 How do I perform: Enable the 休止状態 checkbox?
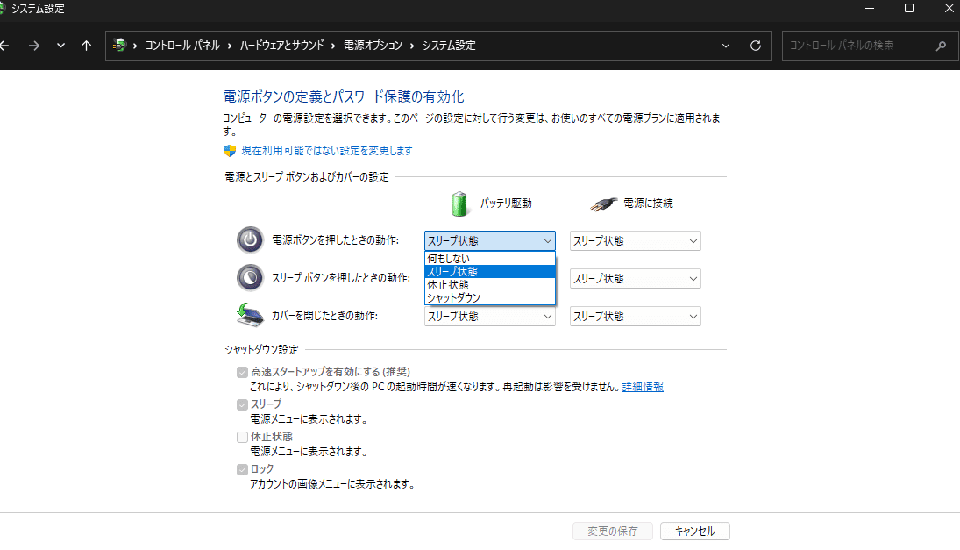click(x=242, y=437)
